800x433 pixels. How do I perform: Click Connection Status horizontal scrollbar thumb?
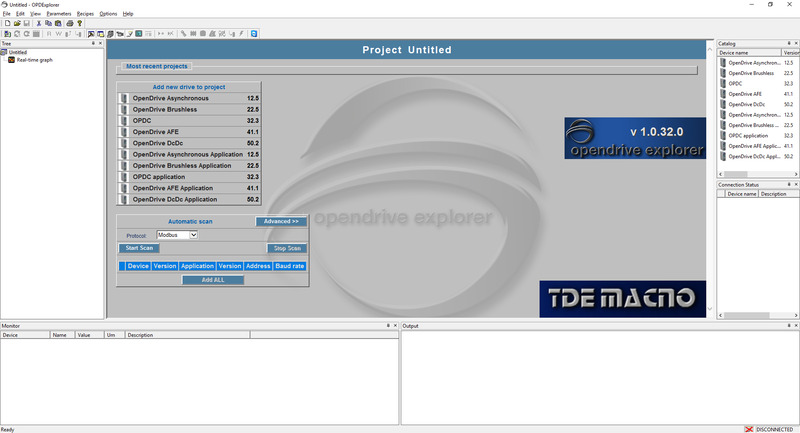click(746, 316)
